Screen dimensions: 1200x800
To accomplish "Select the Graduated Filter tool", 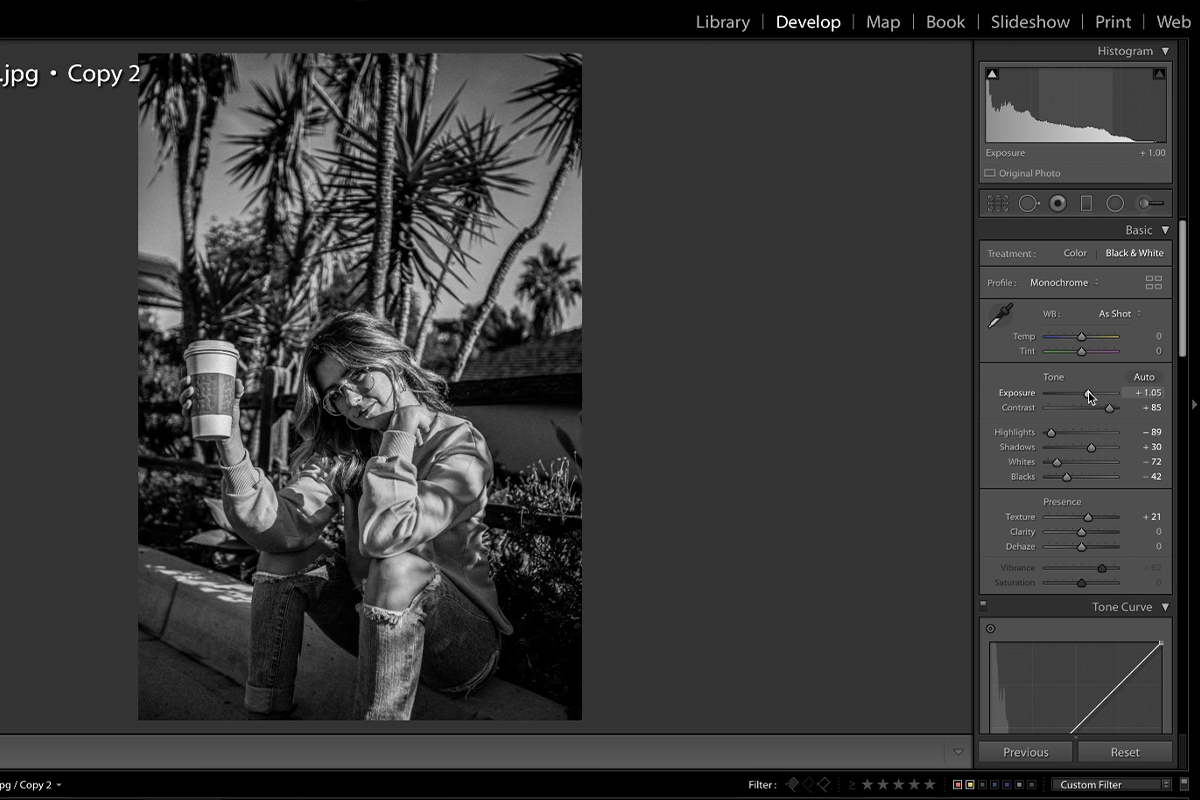I will click(1086, 203).
